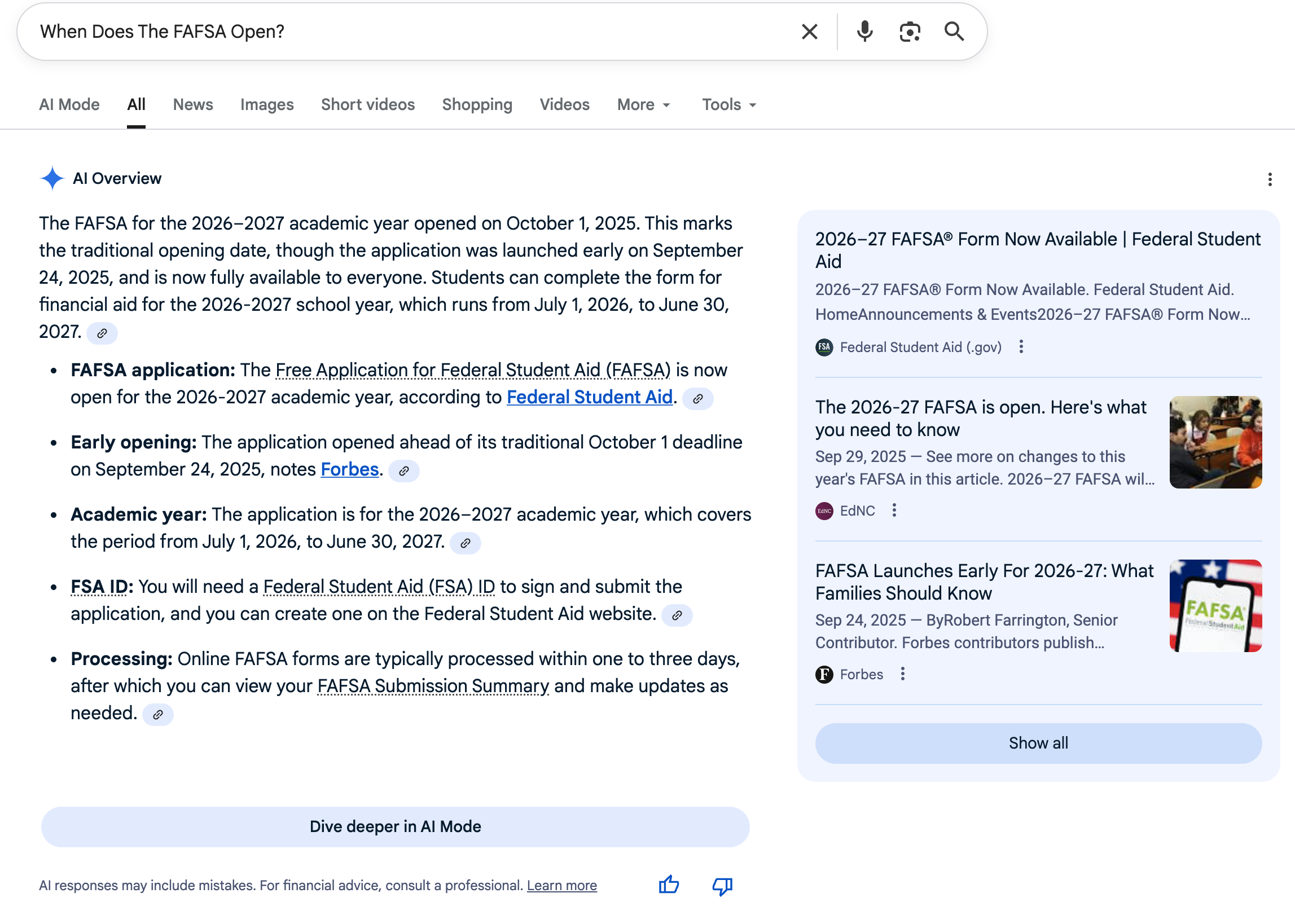Activate voice search with the microphone icon
Viewport: 1295px width, 924px height.
(864, 31)
